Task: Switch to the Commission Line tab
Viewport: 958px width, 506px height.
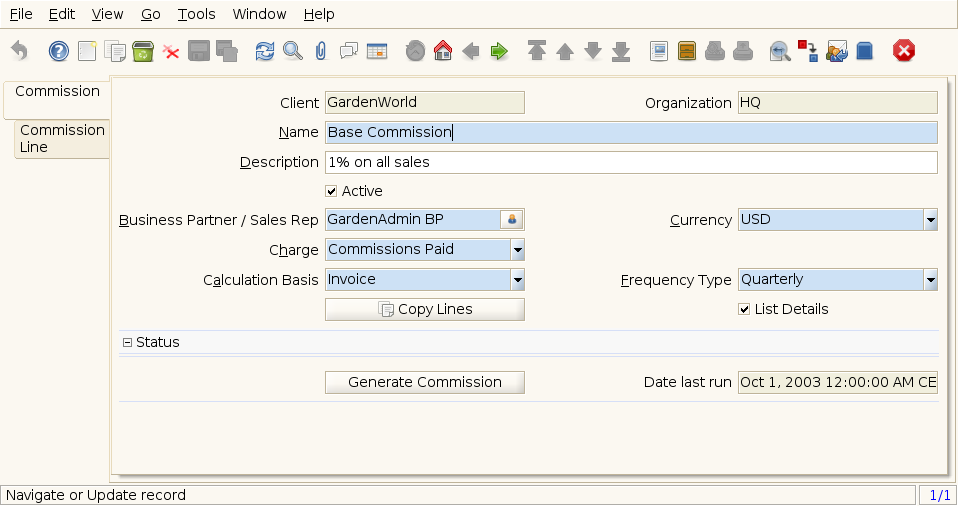Action: pyautogui.click(x=61, y=138)
